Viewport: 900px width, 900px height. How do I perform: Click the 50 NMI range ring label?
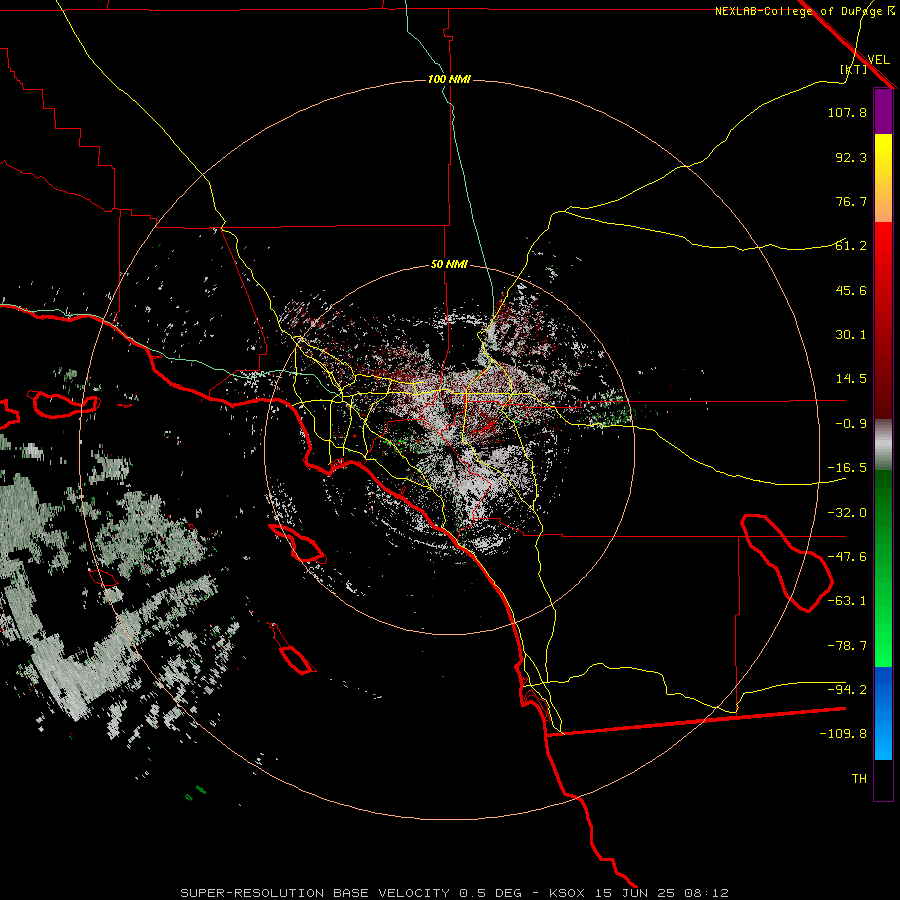(x=449, y=264)
